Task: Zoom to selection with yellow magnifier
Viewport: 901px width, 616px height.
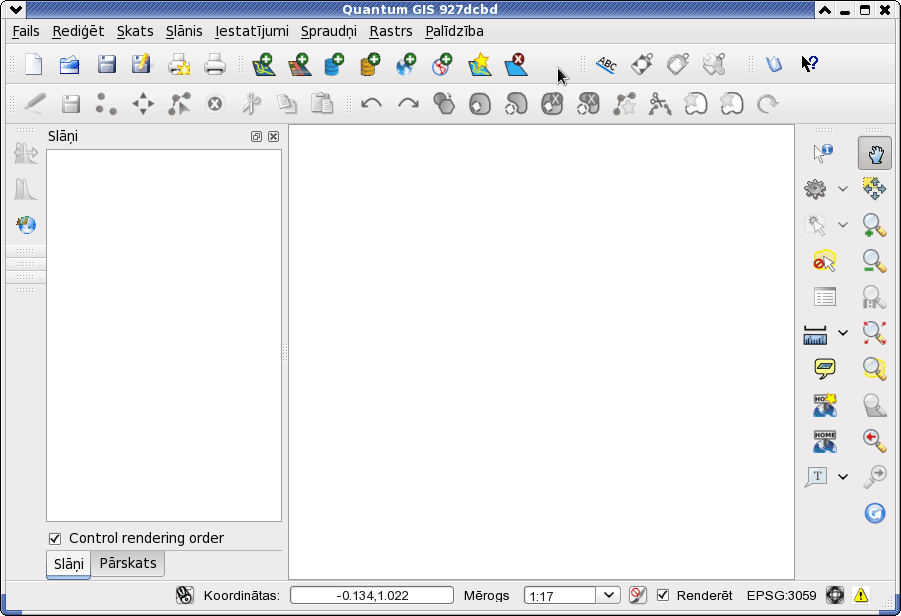Action: 874,368
